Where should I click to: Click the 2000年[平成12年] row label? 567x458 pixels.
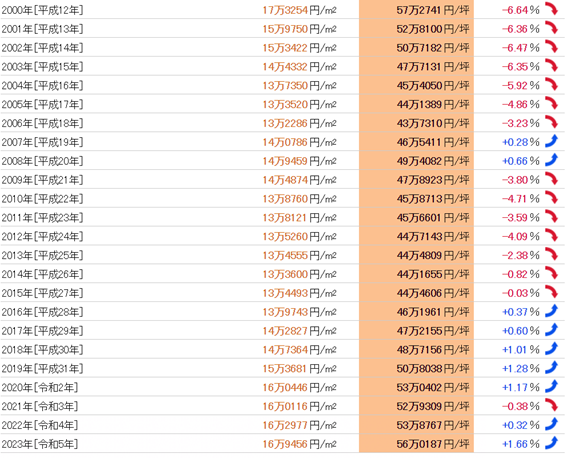point(42,10)
